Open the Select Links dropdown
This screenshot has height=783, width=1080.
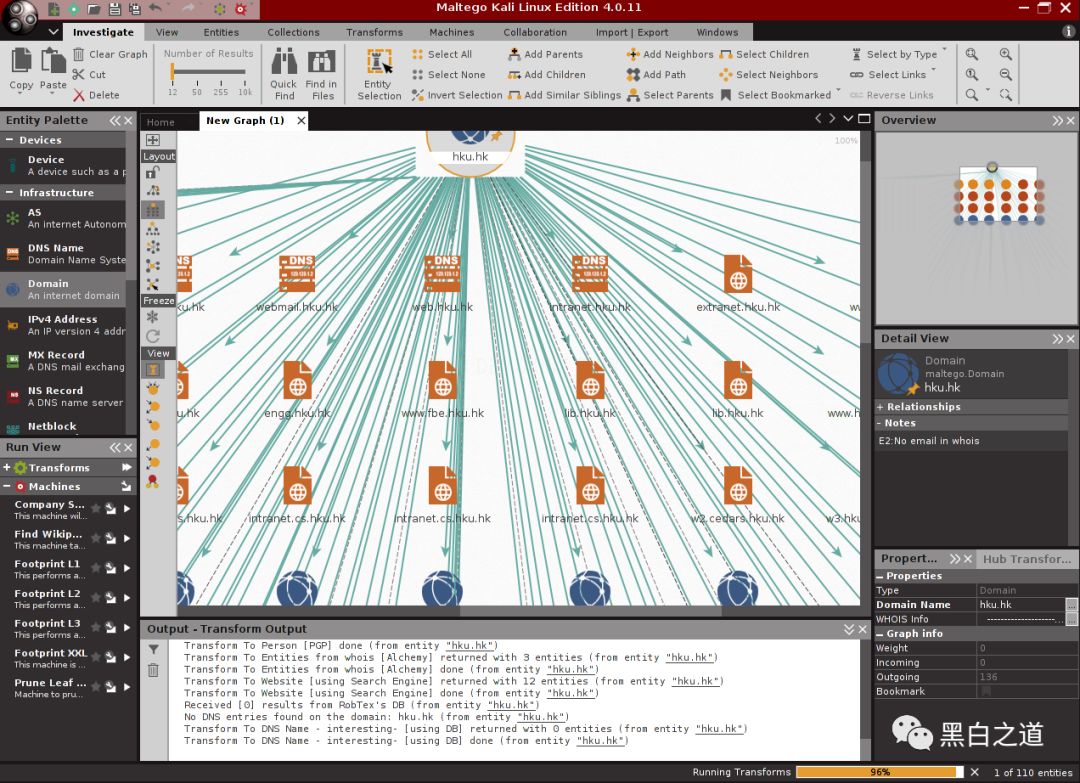click(x=933, y=70)
